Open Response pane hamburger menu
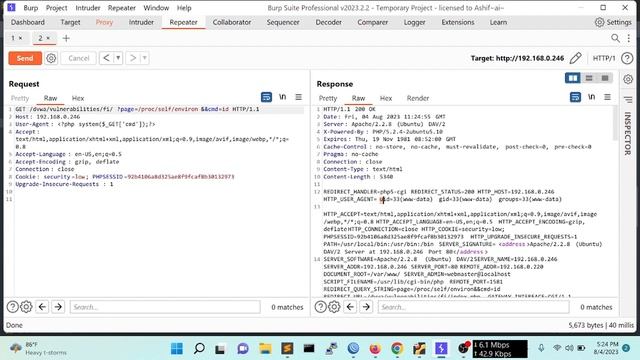Viewport: 640px width, 360px height. point(607,97)
